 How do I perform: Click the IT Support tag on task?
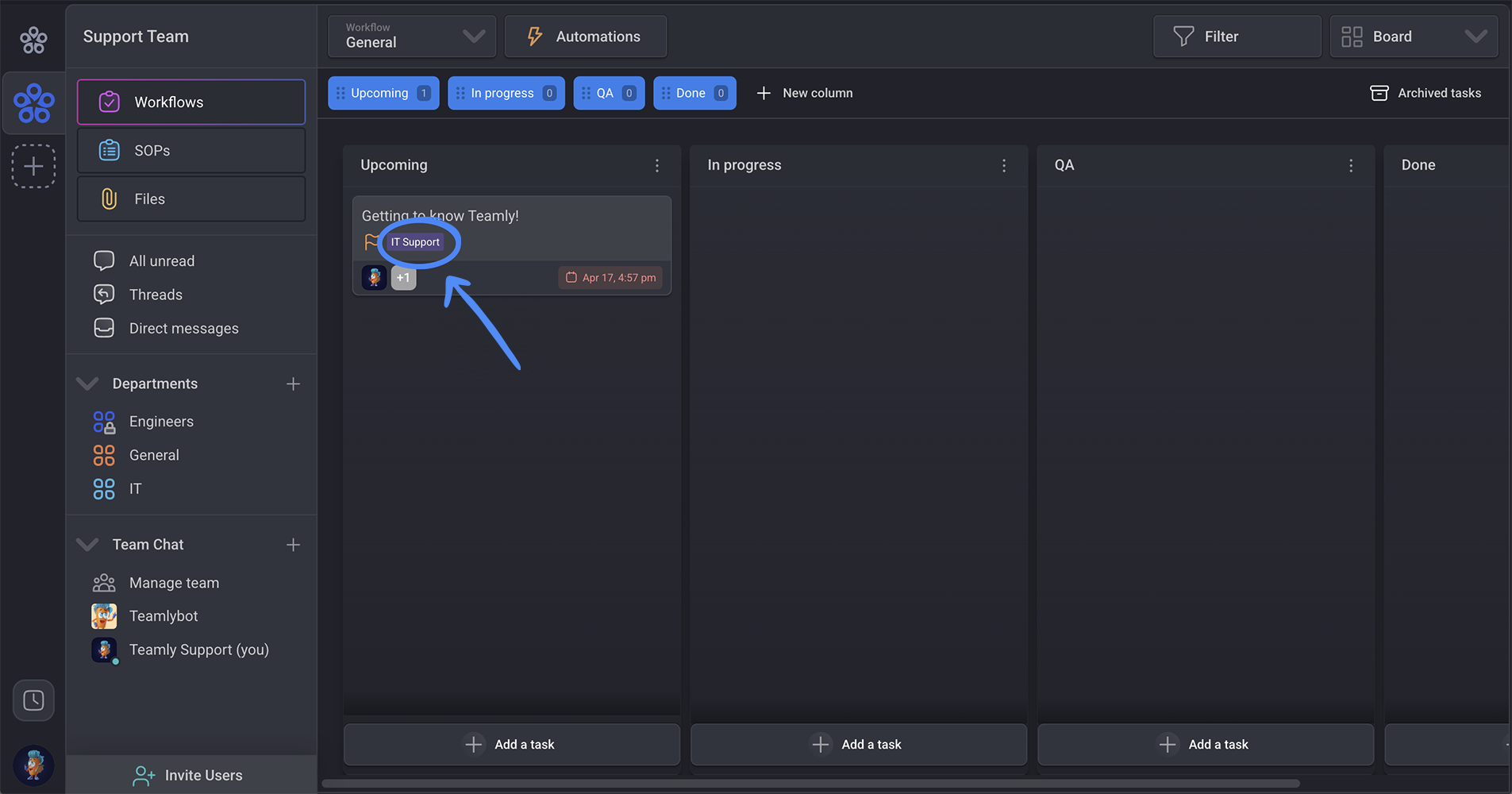tap(415, 242)
